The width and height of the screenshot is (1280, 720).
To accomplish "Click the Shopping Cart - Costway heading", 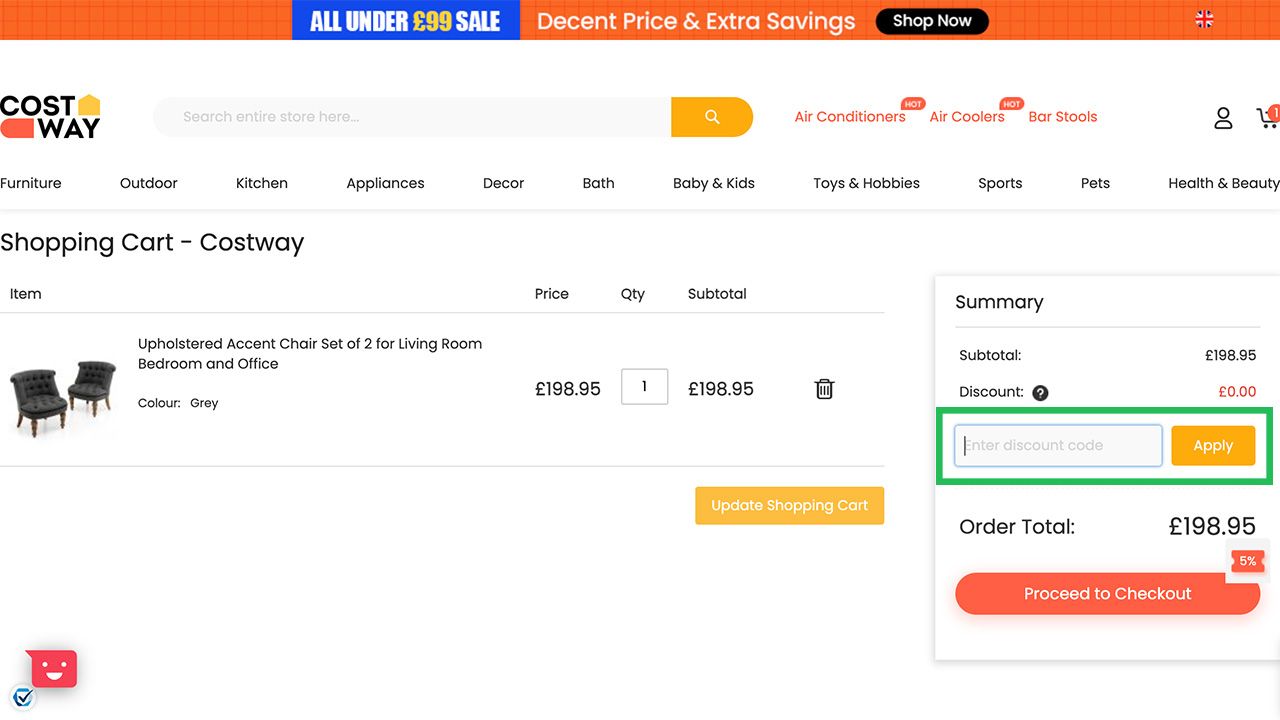I will click(x=152, y=243).
